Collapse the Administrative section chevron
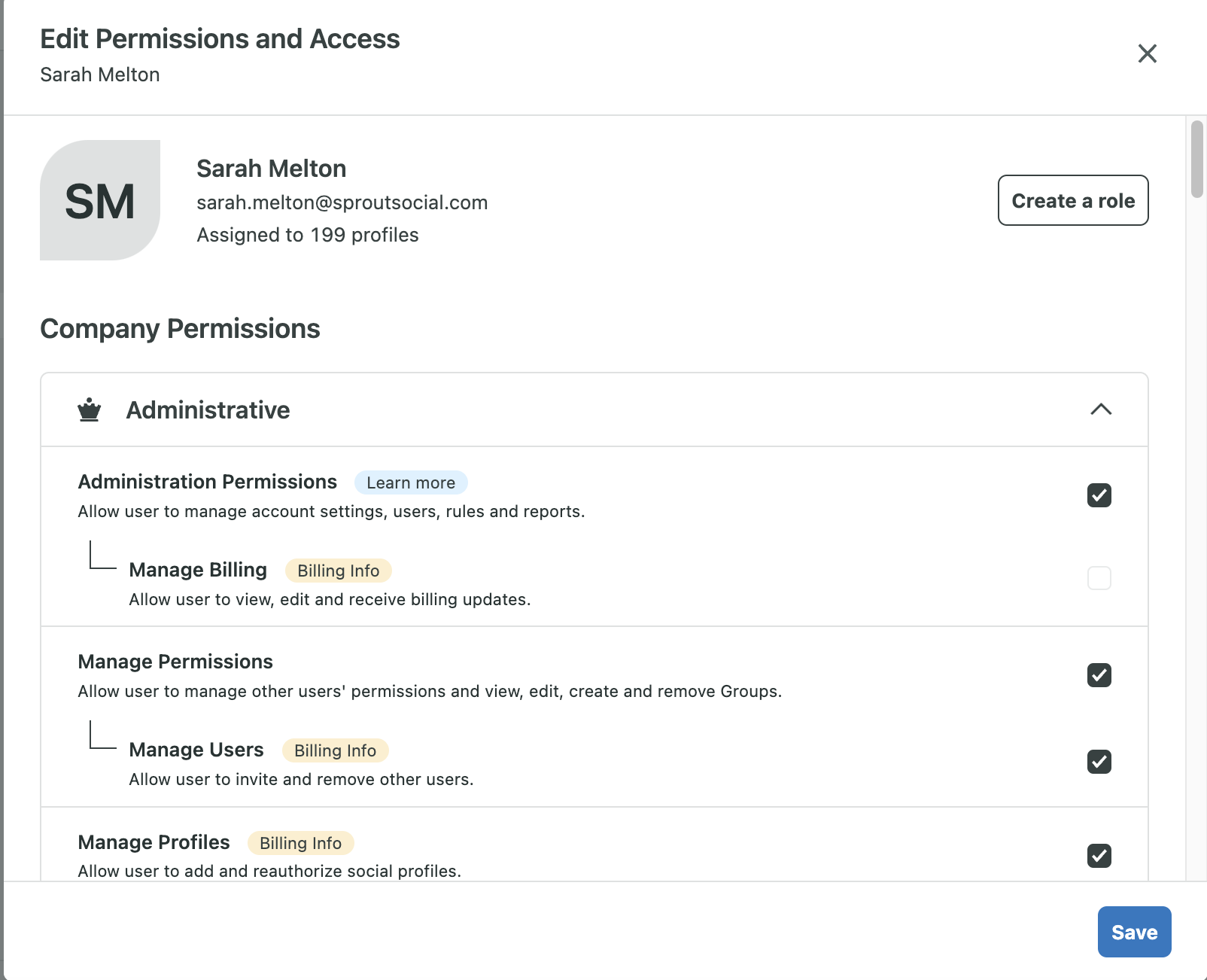The image size is (1207, 980). (1101, 409)
